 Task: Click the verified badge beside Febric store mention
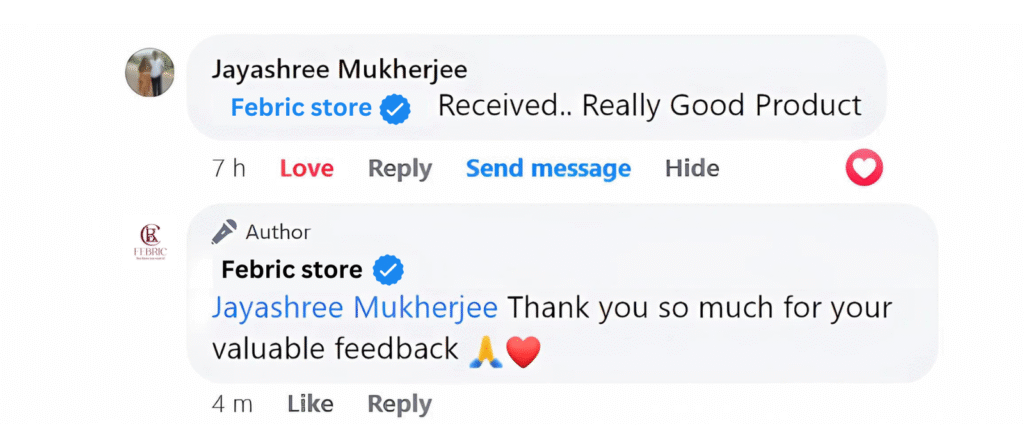(x=396, y=108)
